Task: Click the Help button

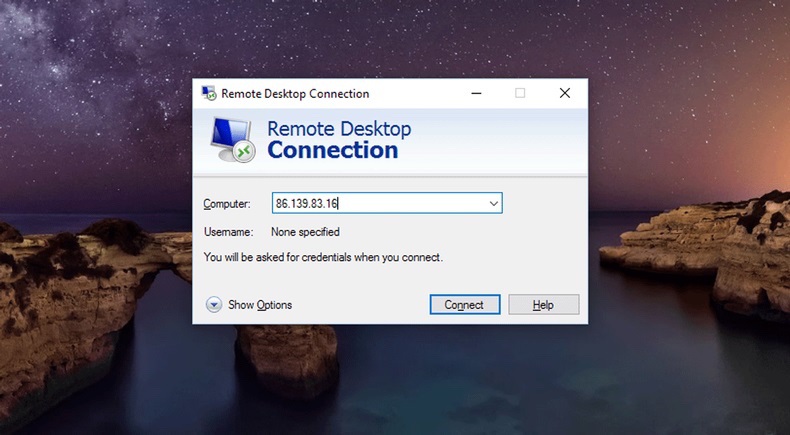Action: 544,304
